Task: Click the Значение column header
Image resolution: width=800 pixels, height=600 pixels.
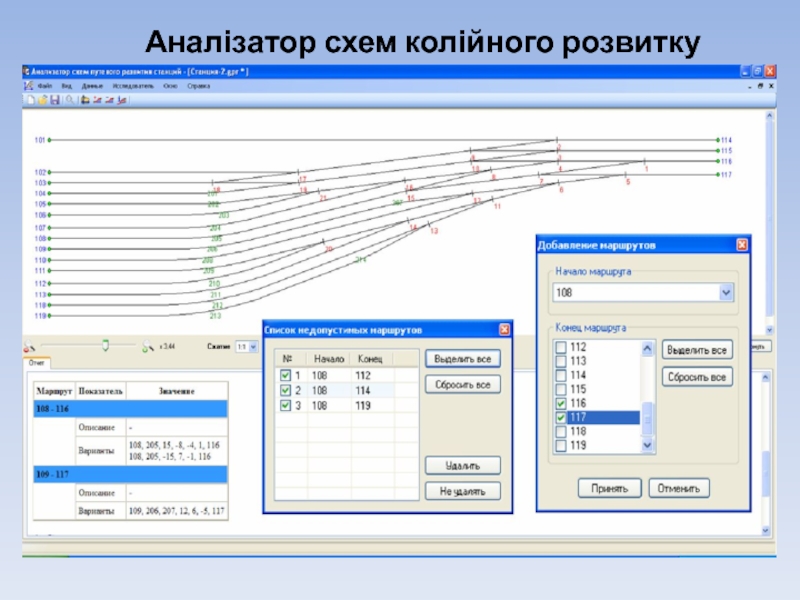Action: (x=177, y=391)
